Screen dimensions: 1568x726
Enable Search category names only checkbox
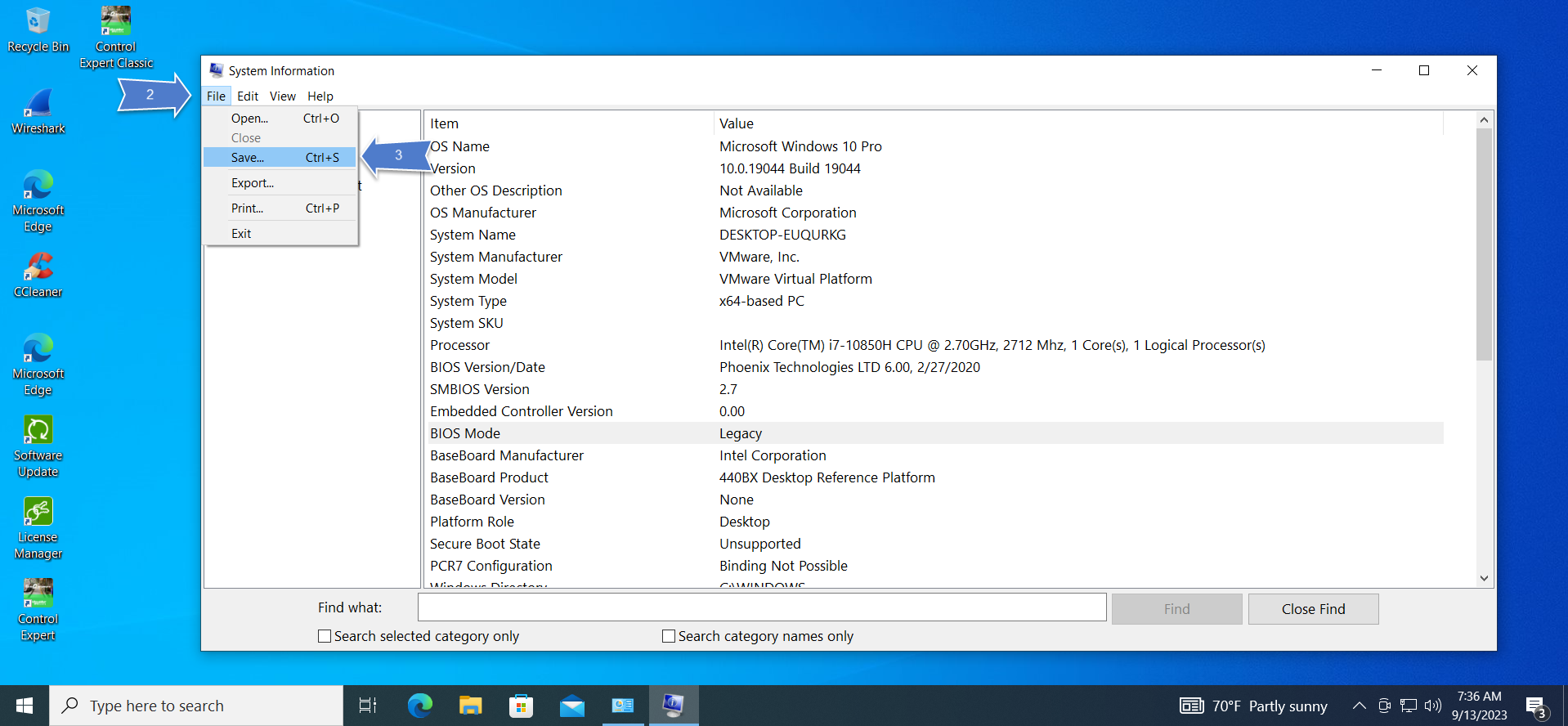669,636
